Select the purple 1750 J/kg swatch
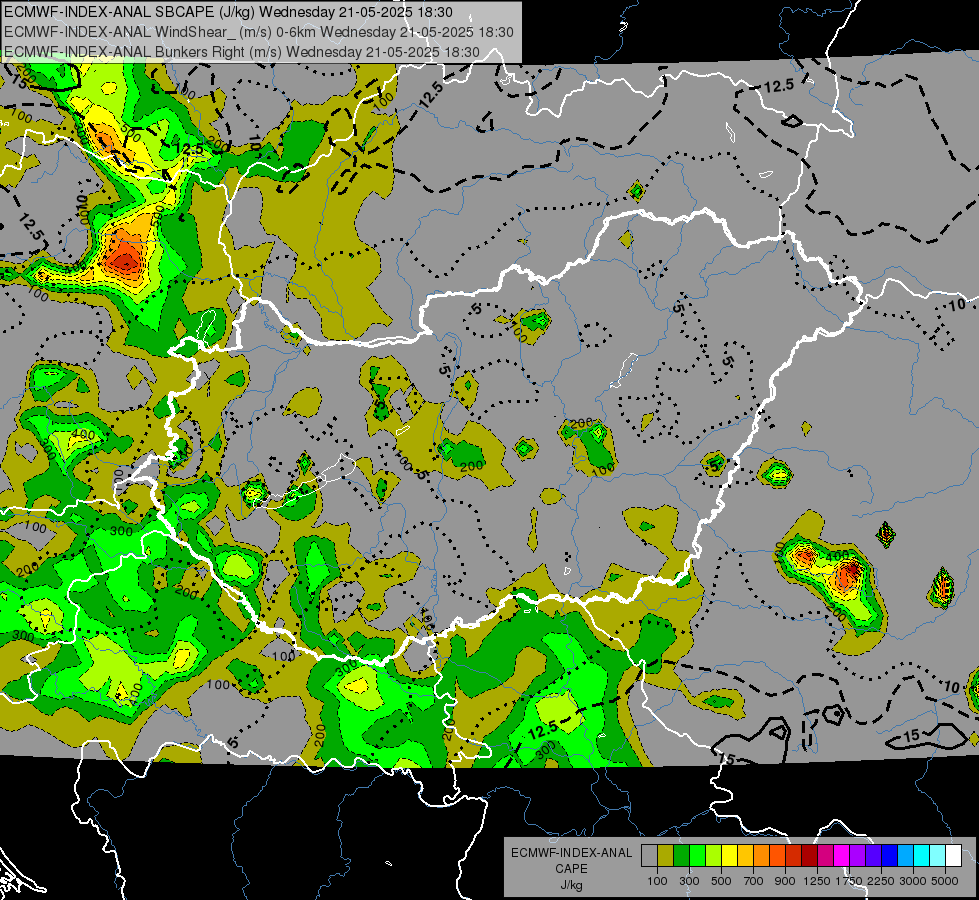Viewport: 979px width, 900px height. (857, 856)
